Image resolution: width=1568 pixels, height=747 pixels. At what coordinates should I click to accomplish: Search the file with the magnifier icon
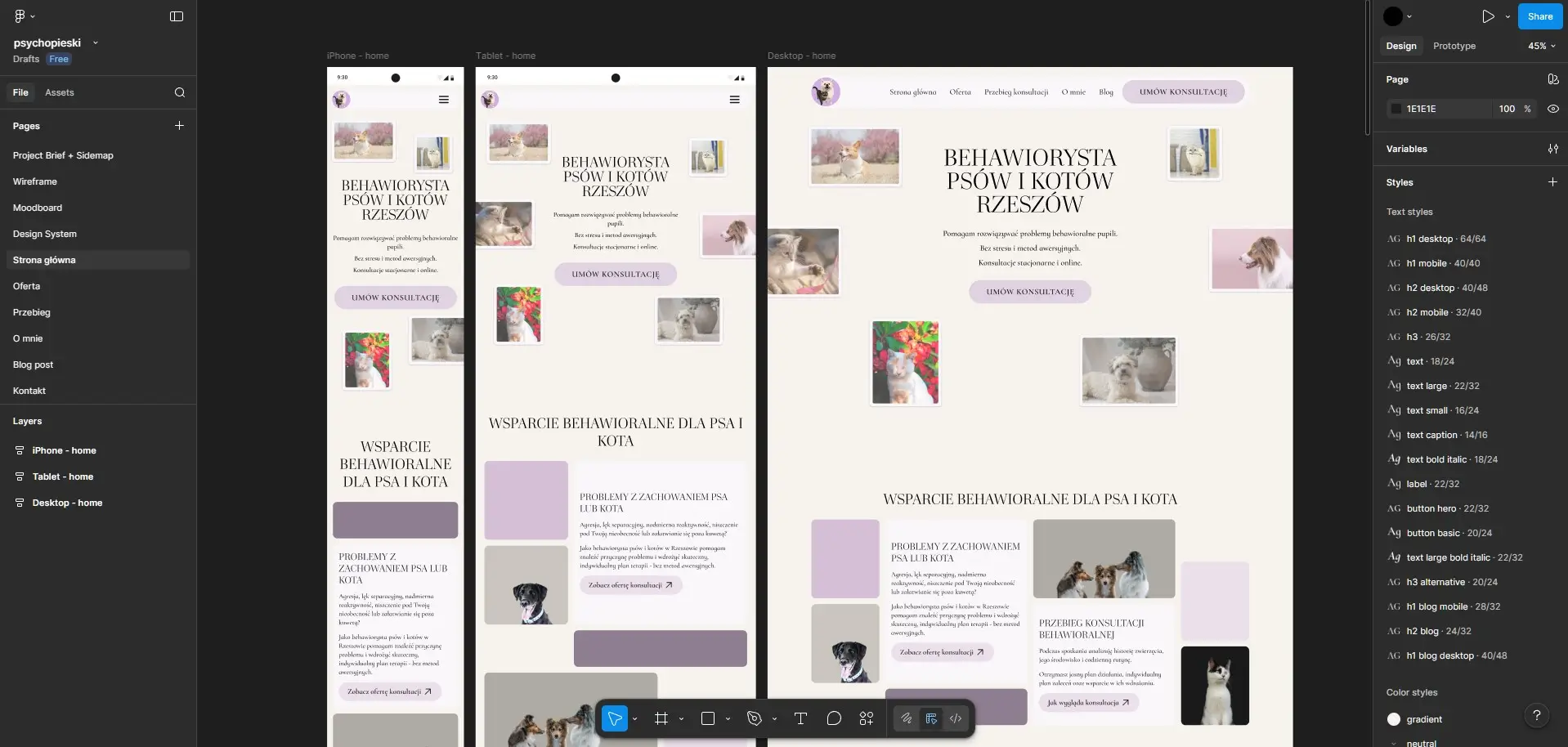180,92
